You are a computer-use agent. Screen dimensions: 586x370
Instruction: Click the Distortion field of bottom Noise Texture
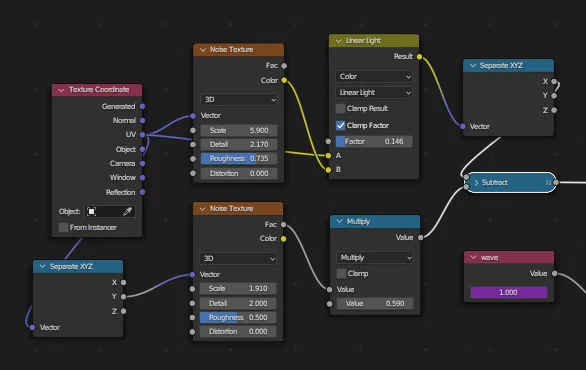point(238,332)
